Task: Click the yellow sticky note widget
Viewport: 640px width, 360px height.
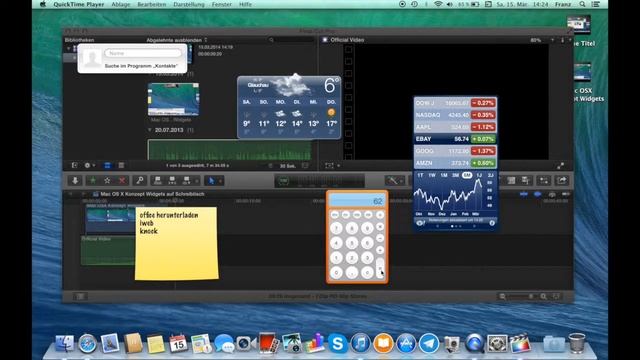Action: 176,244
